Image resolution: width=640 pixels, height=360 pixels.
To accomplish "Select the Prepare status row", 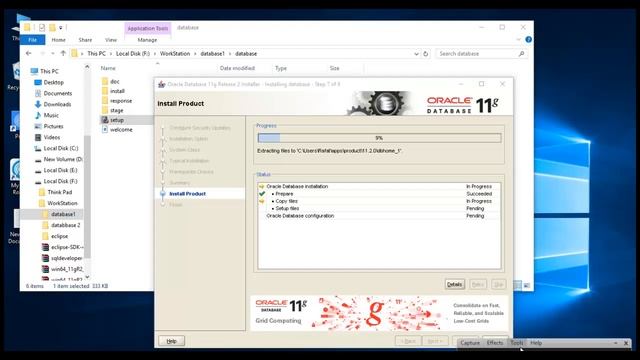I will [x=379, y=194].
